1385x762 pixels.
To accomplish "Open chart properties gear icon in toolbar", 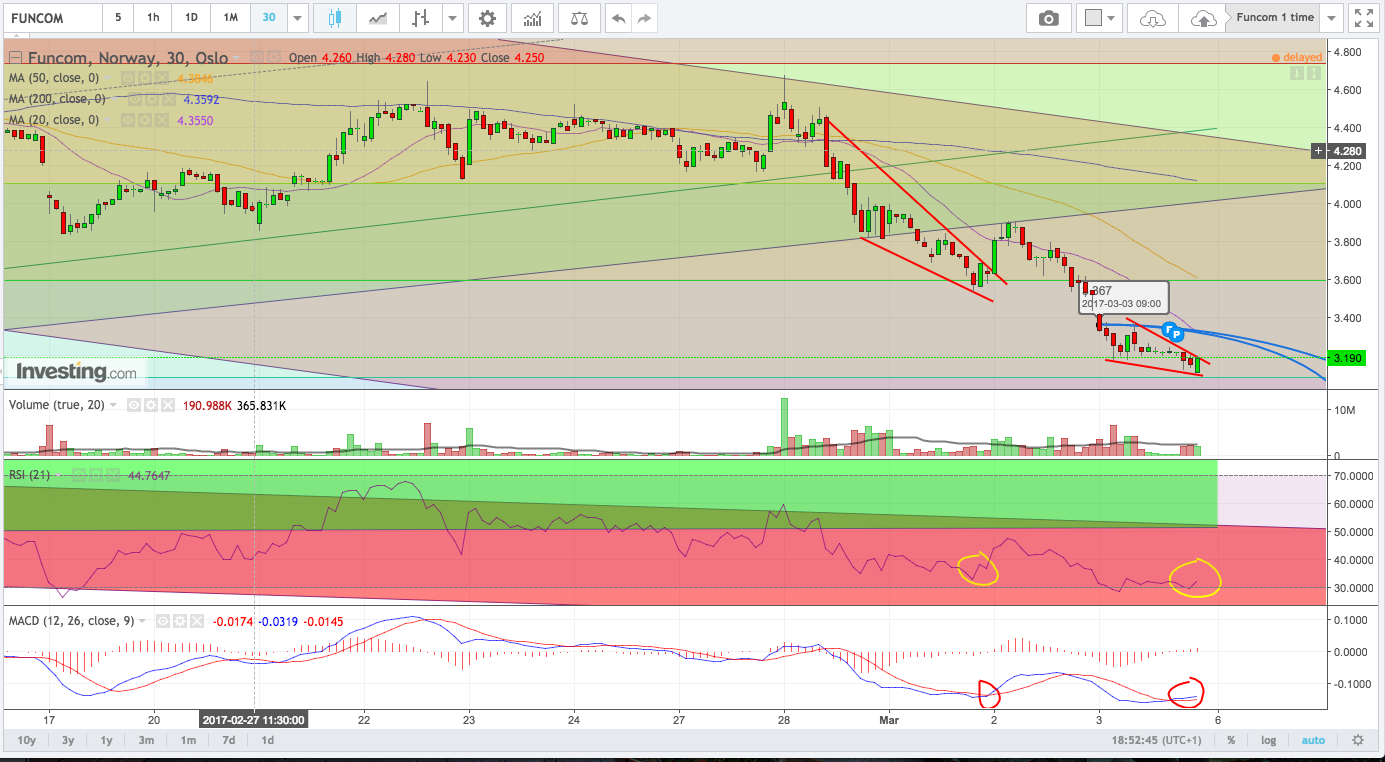I will (486, 18).
